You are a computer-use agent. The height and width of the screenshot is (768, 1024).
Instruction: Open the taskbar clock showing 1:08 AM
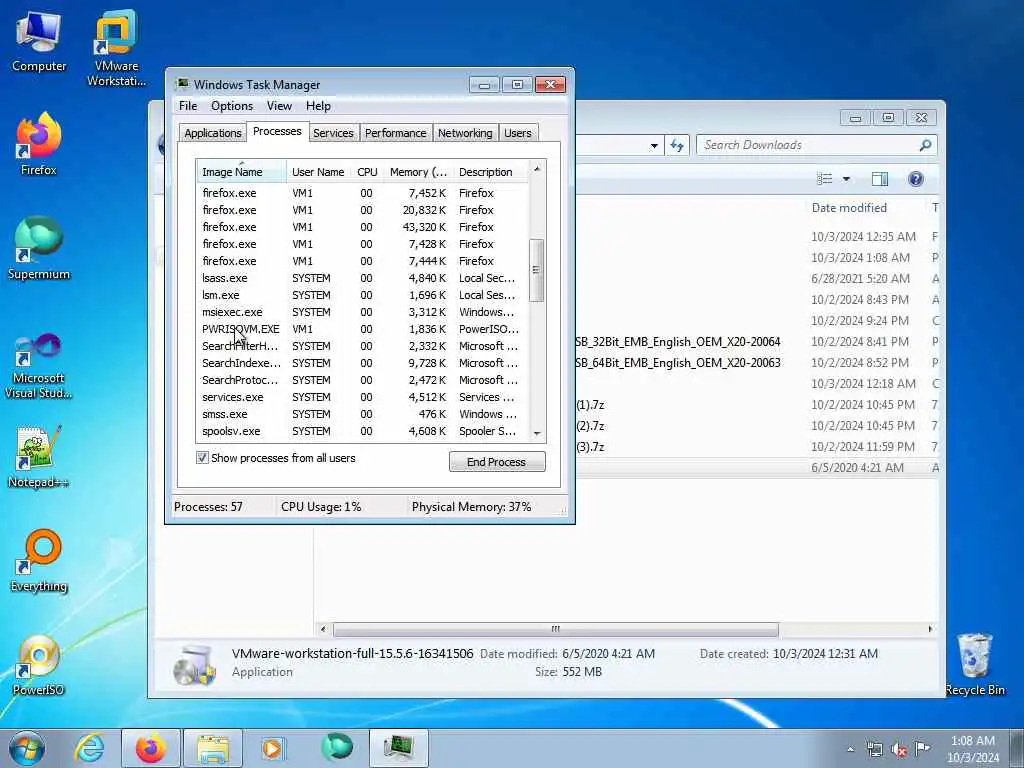972,748
